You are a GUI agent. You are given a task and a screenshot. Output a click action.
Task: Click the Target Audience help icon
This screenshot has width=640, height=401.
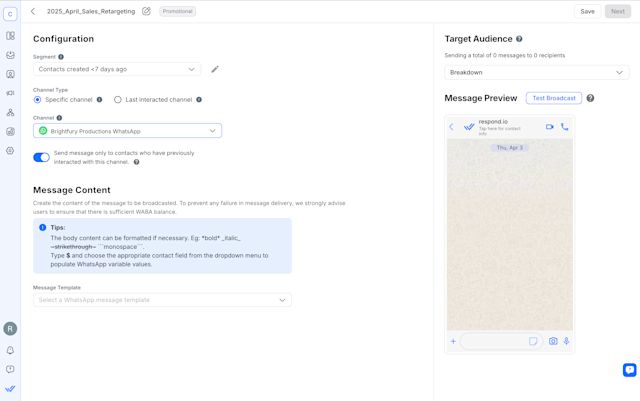click(x=519, y=39)
